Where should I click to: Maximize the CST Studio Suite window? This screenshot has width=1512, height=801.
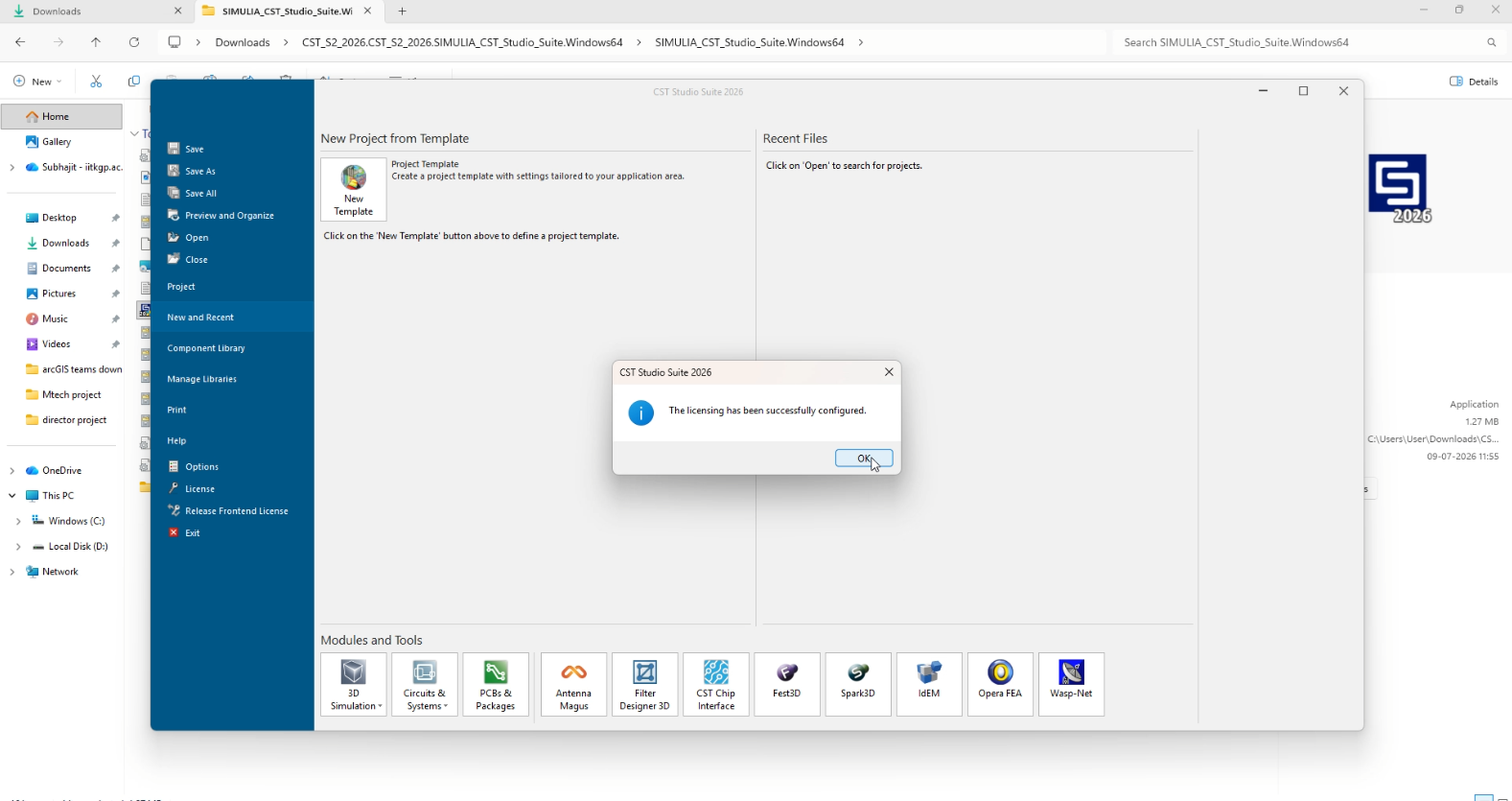pos(1303,91)
